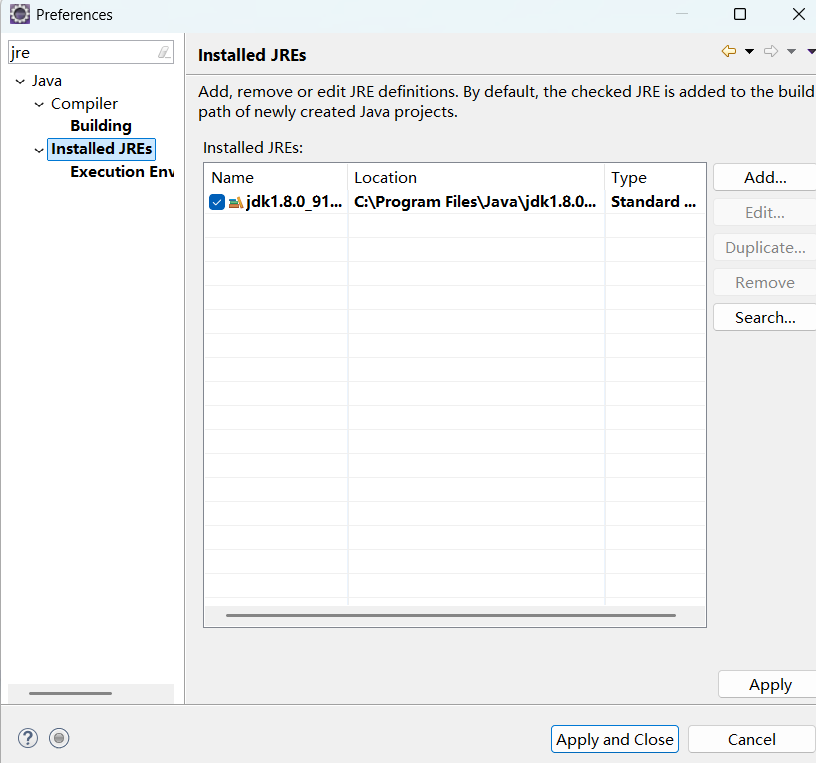Select the Building preferences page

coord(101,125)
